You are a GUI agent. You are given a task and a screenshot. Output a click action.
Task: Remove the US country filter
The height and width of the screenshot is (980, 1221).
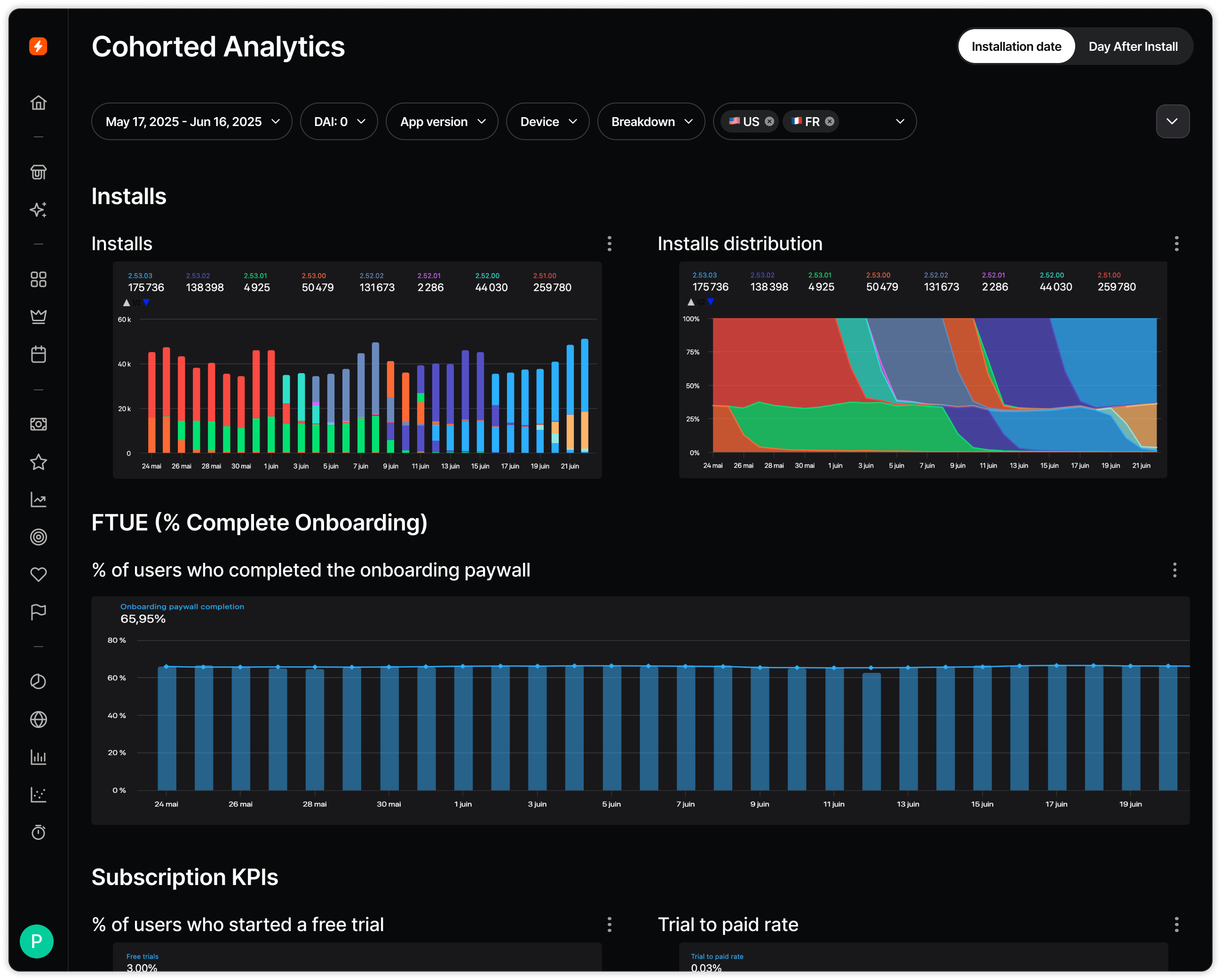tap(769, 121)
